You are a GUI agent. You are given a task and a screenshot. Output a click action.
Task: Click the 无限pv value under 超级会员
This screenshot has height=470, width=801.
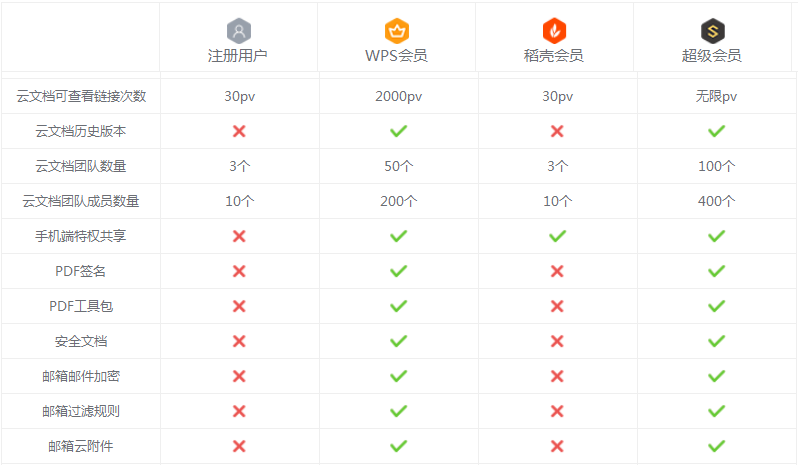(x=716, y=96)
